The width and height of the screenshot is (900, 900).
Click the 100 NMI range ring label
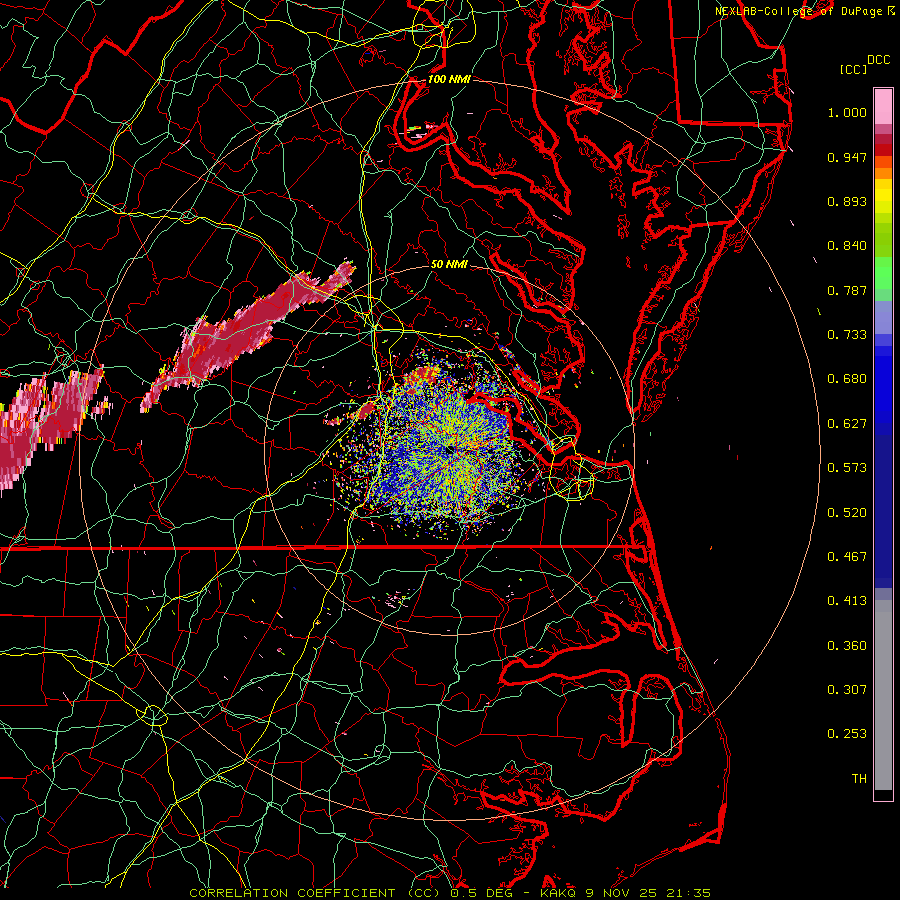pyautogui.click(x=449, y=79)
